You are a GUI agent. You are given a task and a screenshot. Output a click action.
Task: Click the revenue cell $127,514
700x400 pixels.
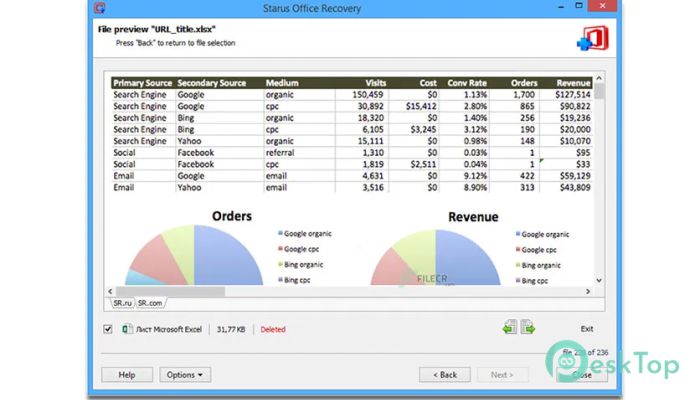[x=573, y=95]
